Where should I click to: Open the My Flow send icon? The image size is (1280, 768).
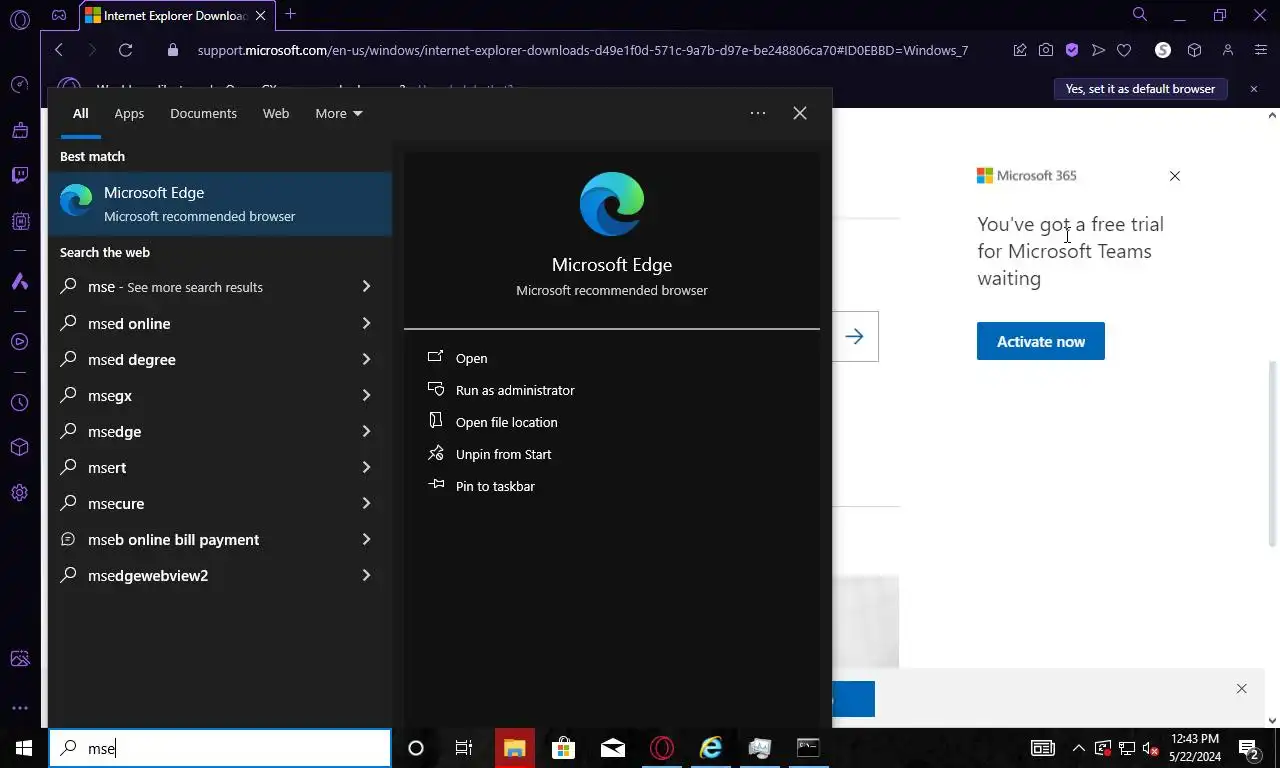[1098, 50]
